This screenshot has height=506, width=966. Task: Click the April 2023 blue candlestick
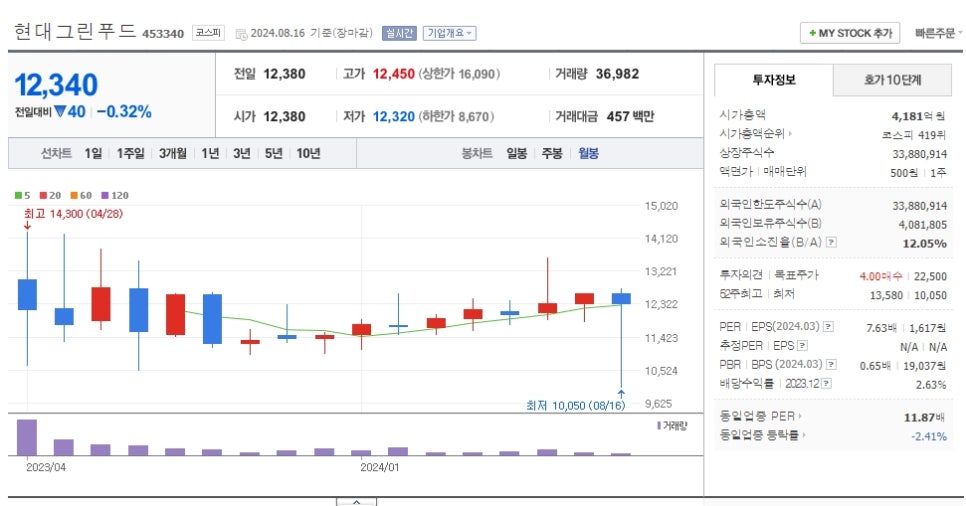point(27,295)
